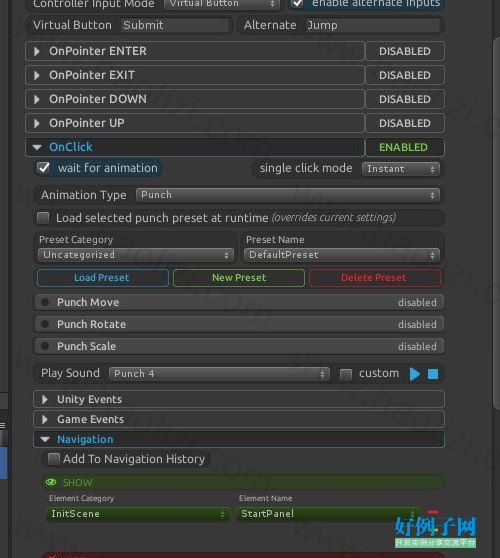Toggle the Punch Rotate status dot
Image resolution: width=500 pixels, height=558 pixels.
[45, 324]
